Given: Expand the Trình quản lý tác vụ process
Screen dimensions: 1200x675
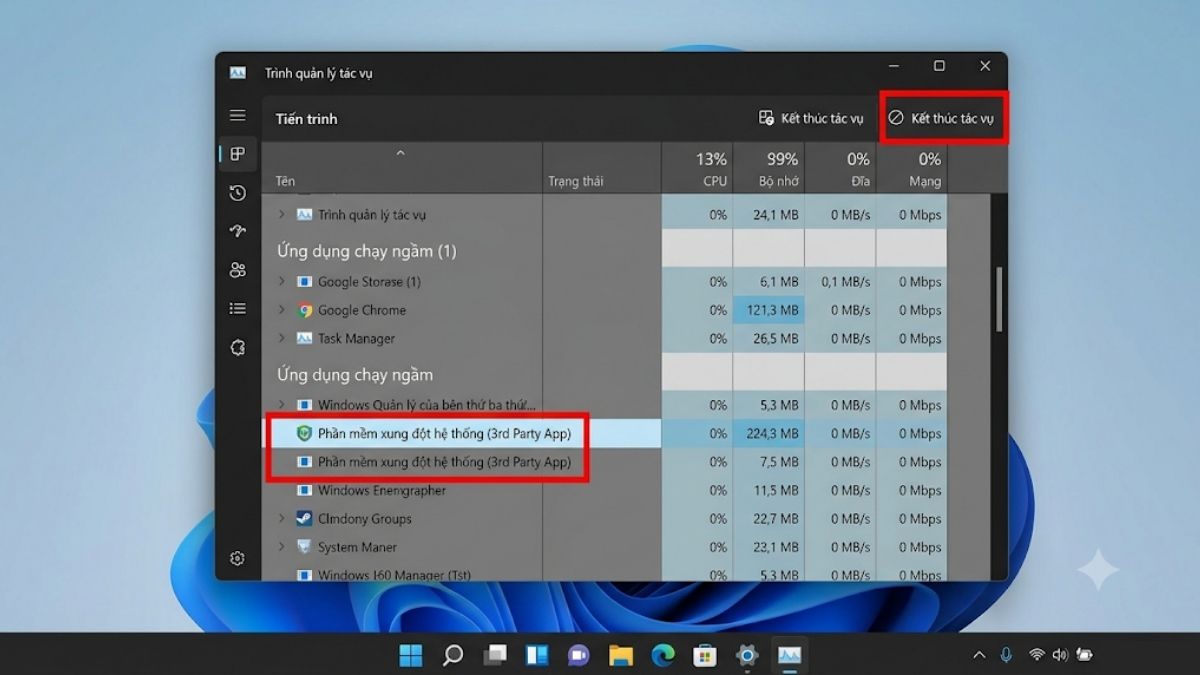Looking at the screenshot, I should (281, 214).
